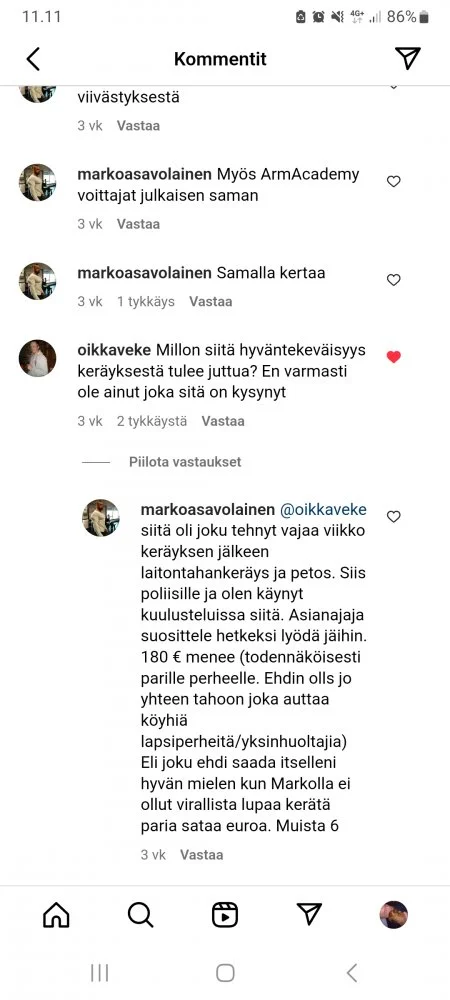Go back using the top-left arrow

pos(33,59)
